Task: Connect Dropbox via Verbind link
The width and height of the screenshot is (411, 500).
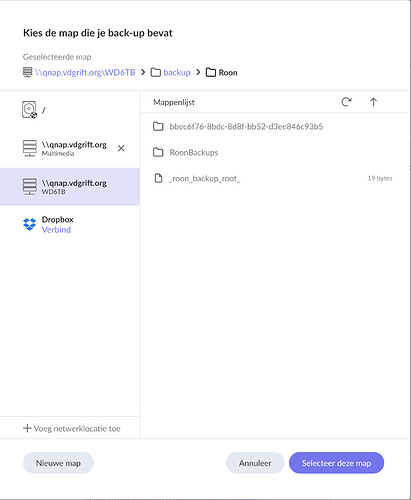Action: click(56, 230)
